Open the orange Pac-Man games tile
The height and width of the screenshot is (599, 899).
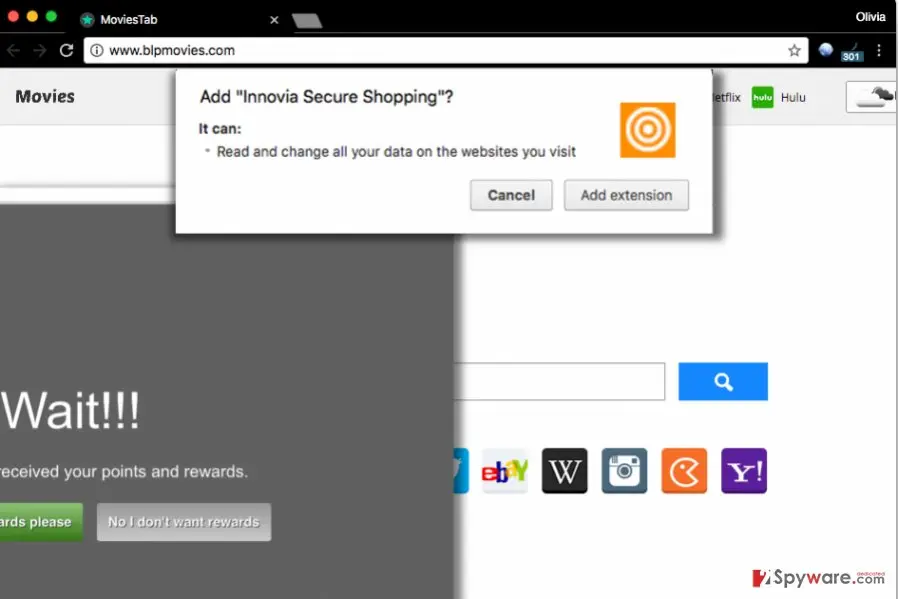(684, 471)
